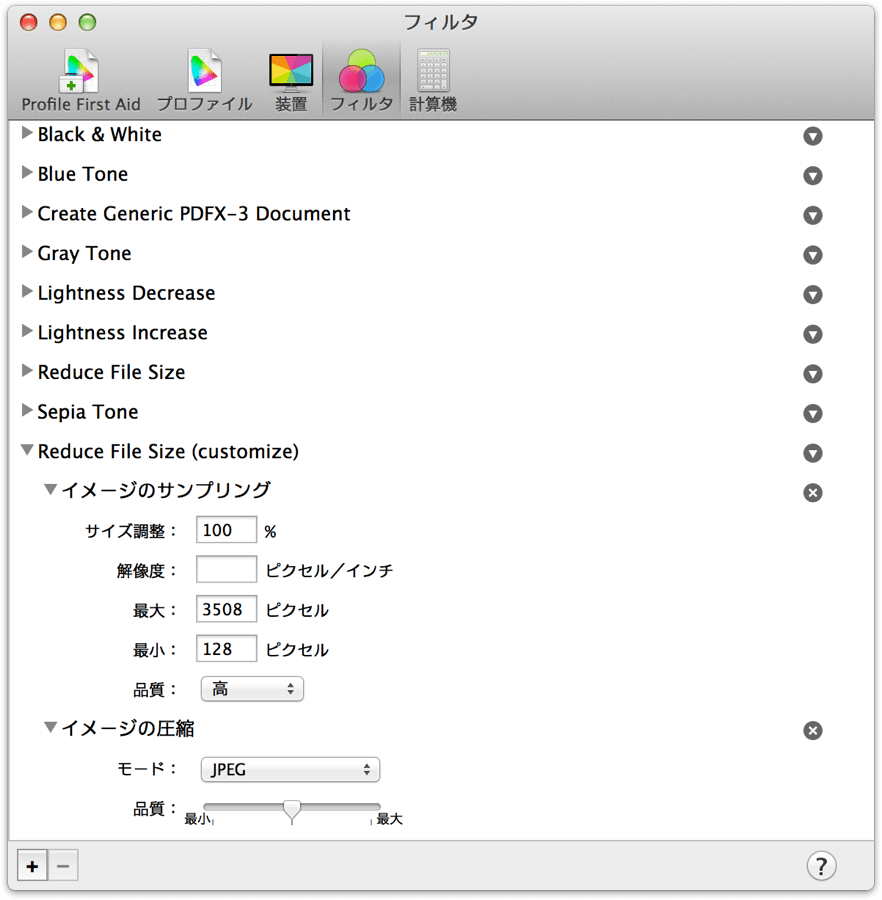Select the Lightness Decrease filter name
Viewport: 882px width, 900px height.
coord(126,293)
